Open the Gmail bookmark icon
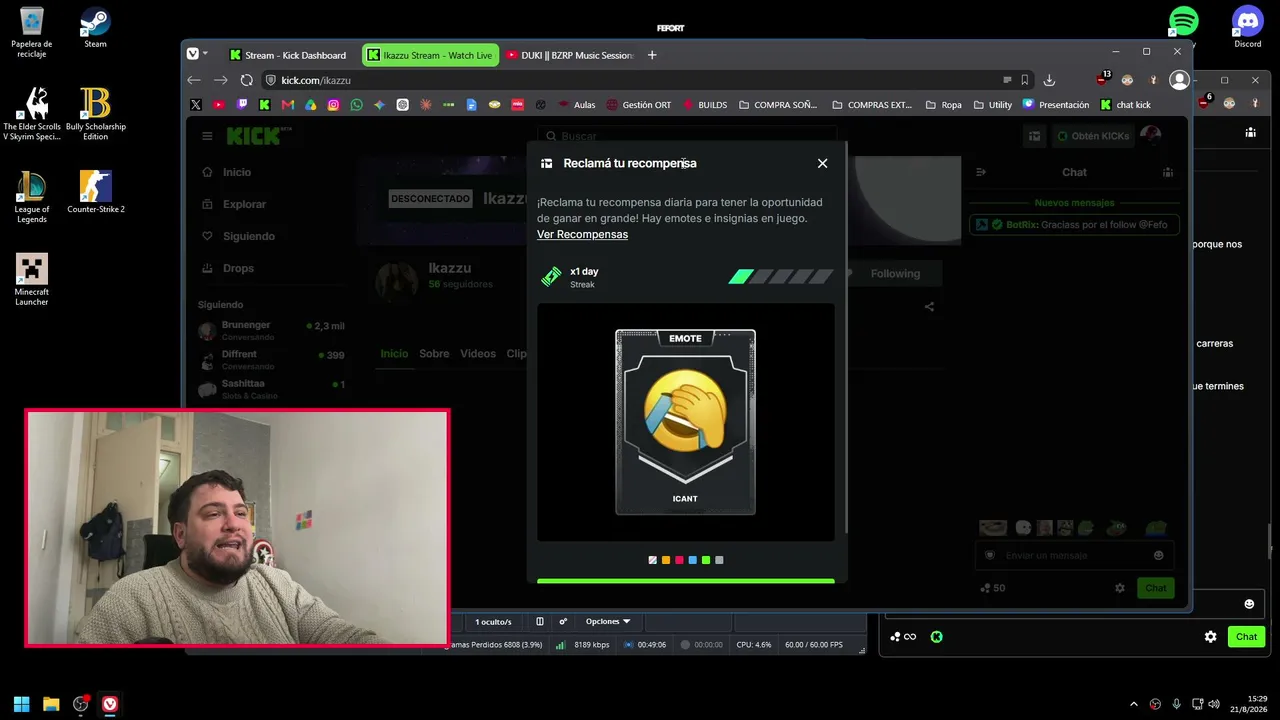This screenshot has width=1280, height=720. [x=288, y=105]
